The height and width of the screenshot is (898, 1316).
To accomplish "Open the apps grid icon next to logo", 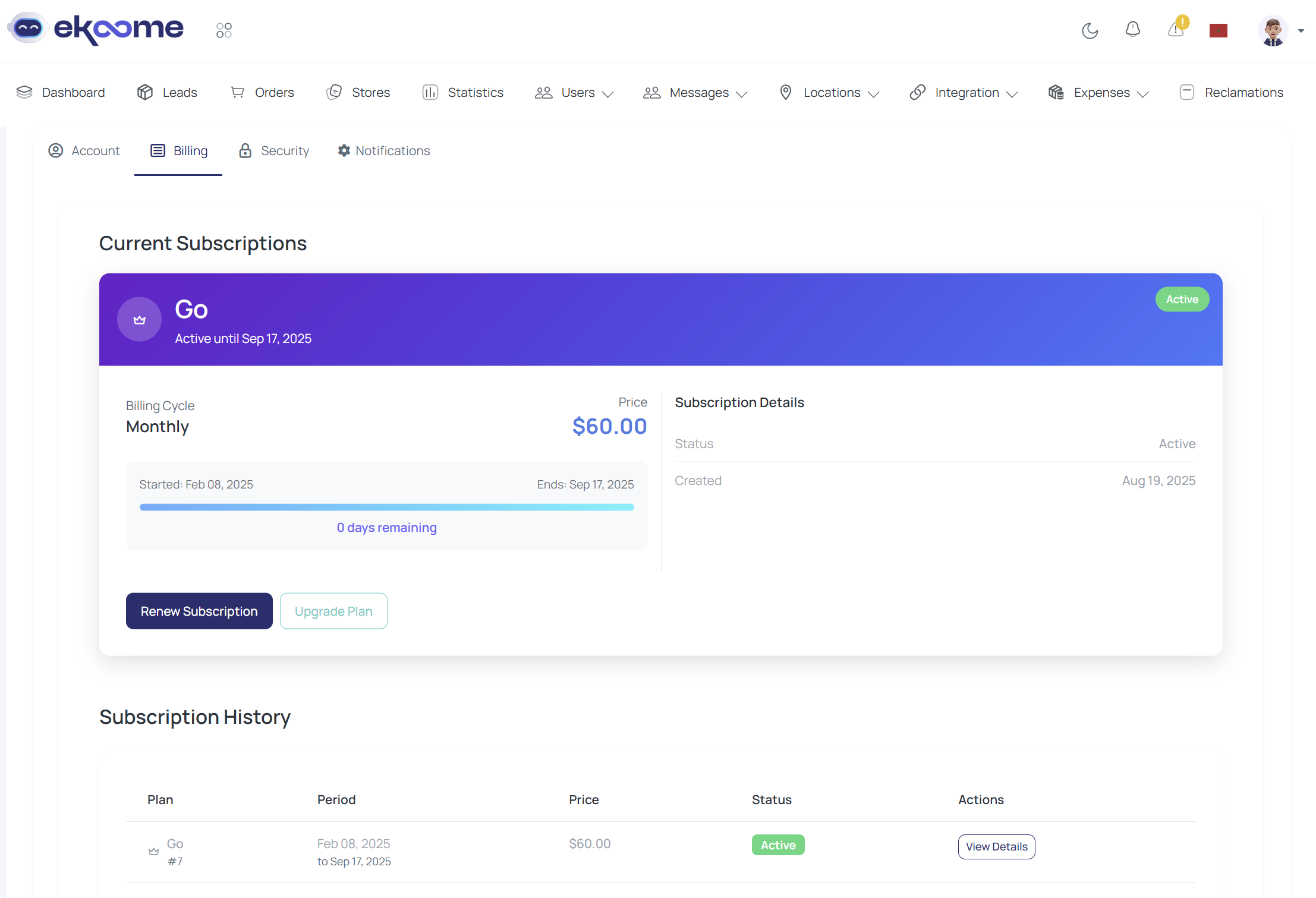I will click(224, 30).
